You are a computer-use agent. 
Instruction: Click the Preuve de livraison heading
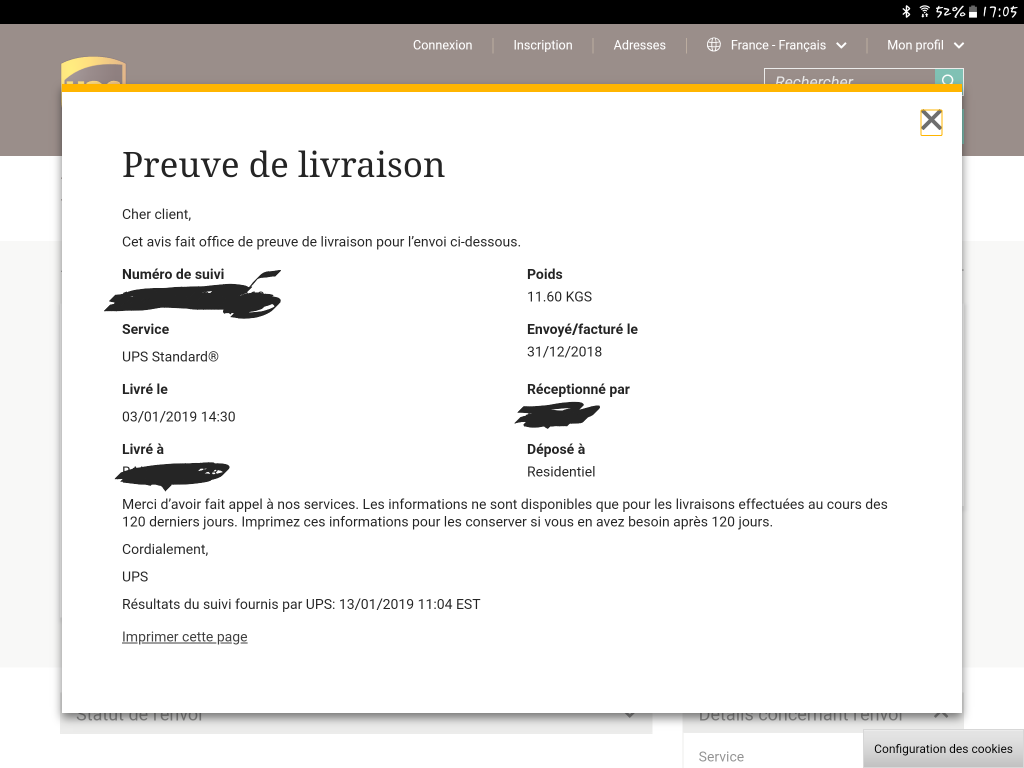pyautogui.click(x=283, y=165)
